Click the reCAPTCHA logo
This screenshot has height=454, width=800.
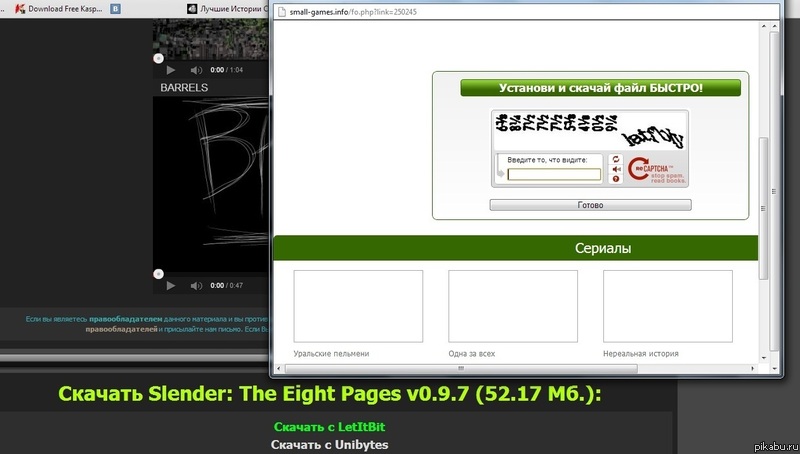657,170
